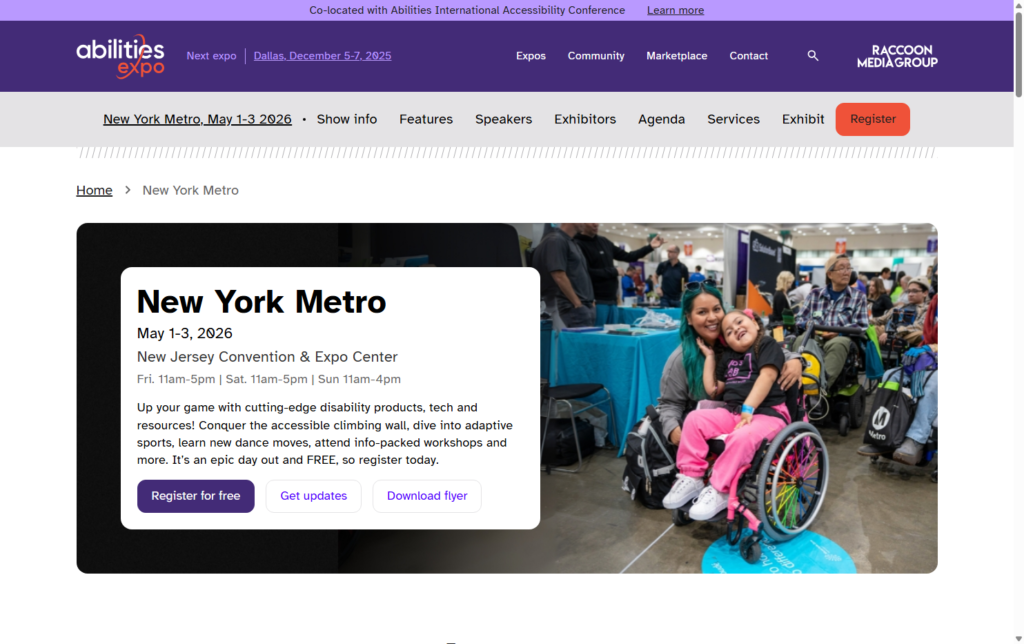Open the Abilities Expo logo
1024x644 pixels.
[x=121, y=56]
